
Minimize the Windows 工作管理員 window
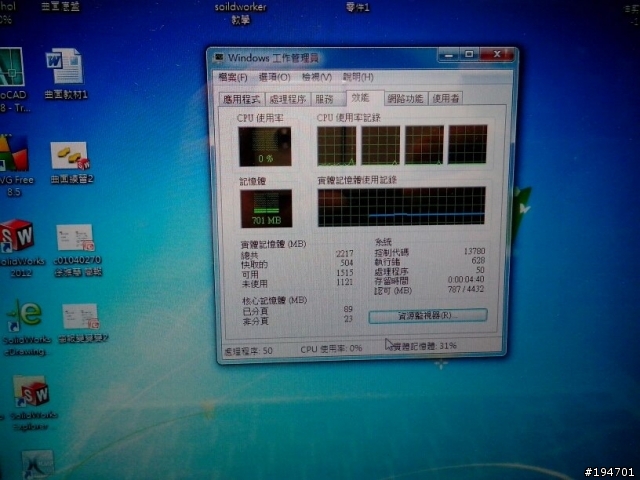(x=449, y=55)
